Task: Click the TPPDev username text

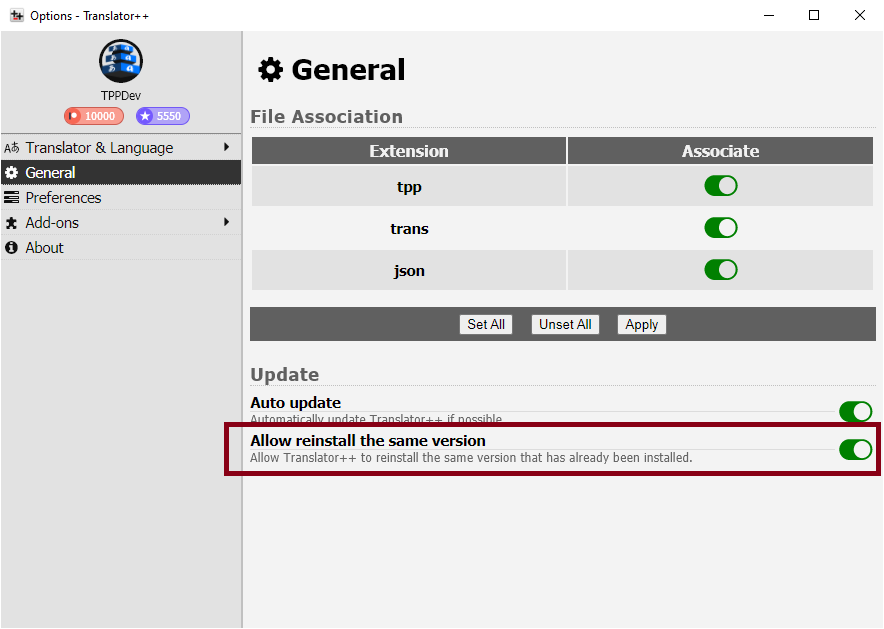Action: (x=121, y=95)
